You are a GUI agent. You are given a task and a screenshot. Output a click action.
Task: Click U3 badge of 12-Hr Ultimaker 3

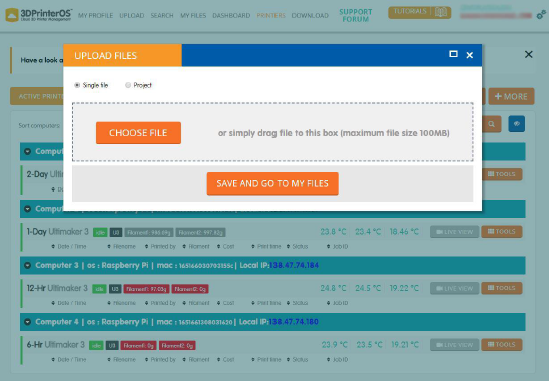[115, 289]
